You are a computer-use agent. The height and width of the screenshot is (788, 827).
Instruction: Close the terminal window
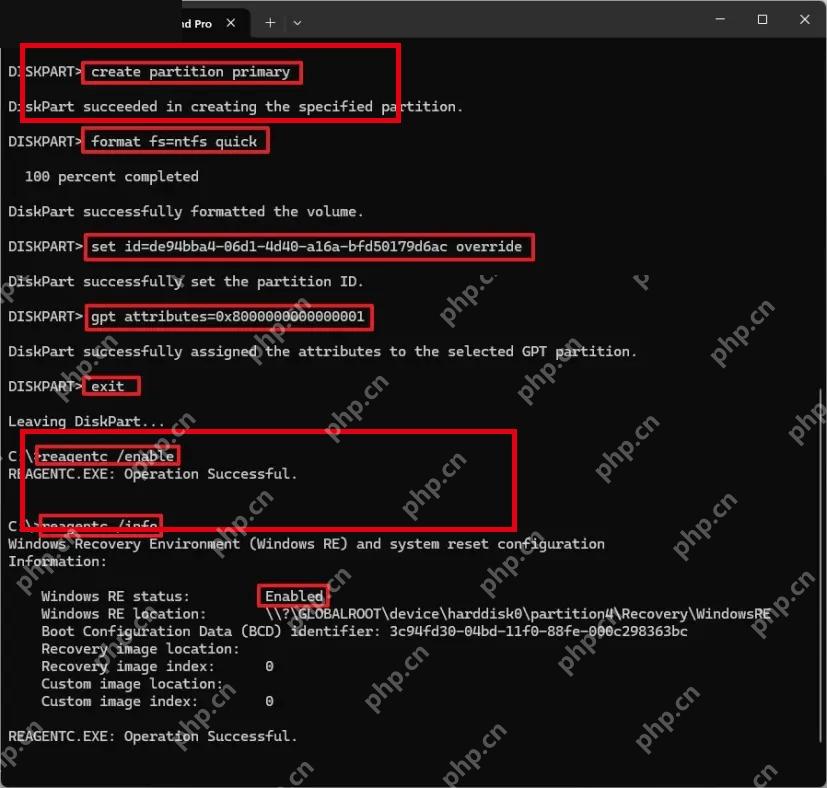click(804, 20)
